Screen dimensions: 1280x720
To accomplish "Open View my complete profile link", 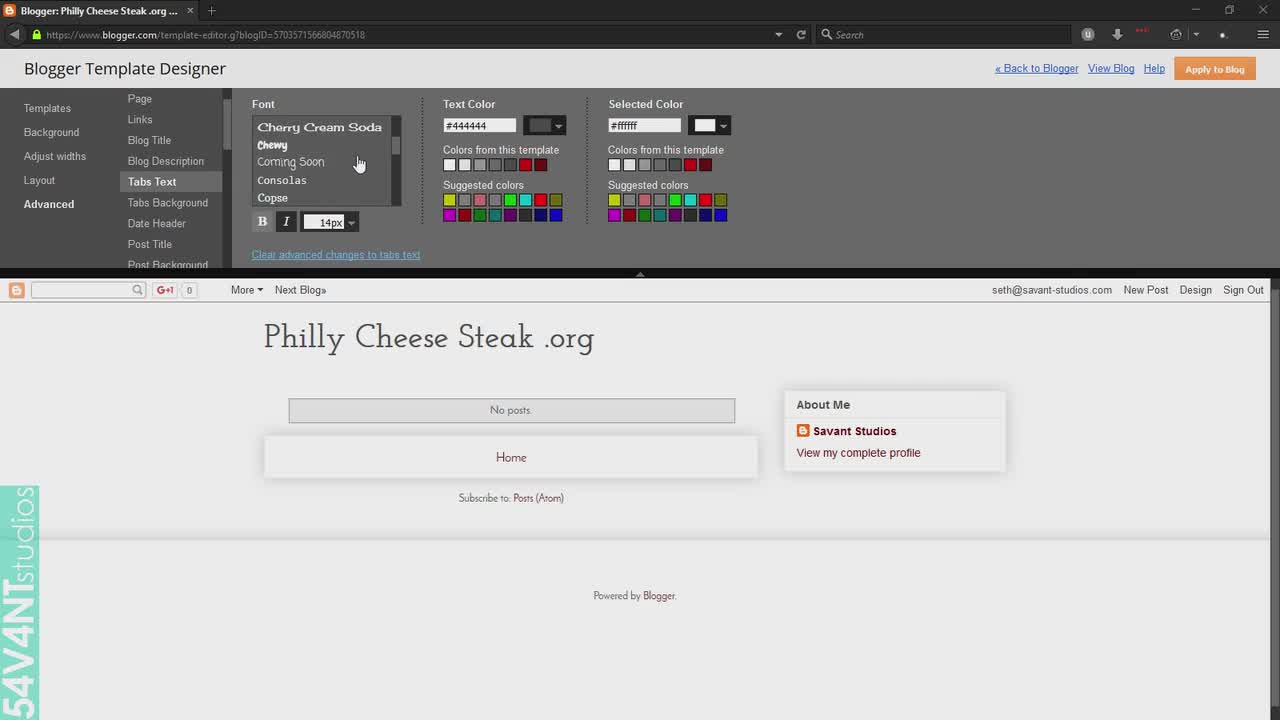I will pos(858,453).
